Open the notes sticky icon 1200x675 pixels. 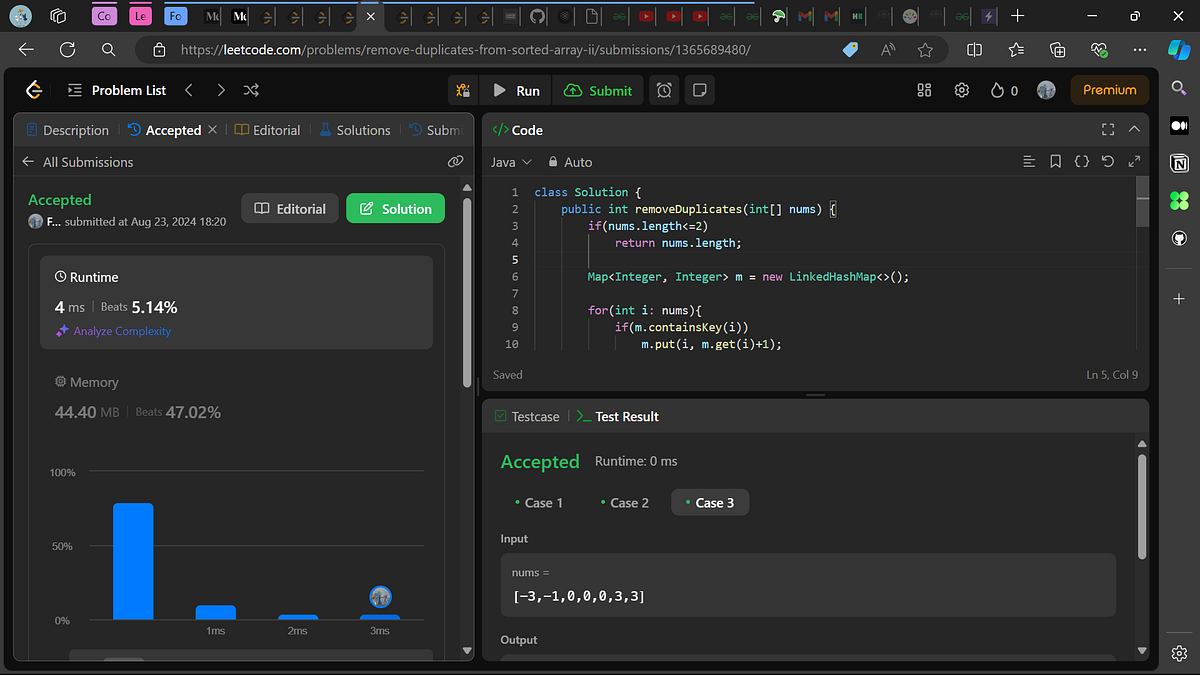click(x=700, y=90)
